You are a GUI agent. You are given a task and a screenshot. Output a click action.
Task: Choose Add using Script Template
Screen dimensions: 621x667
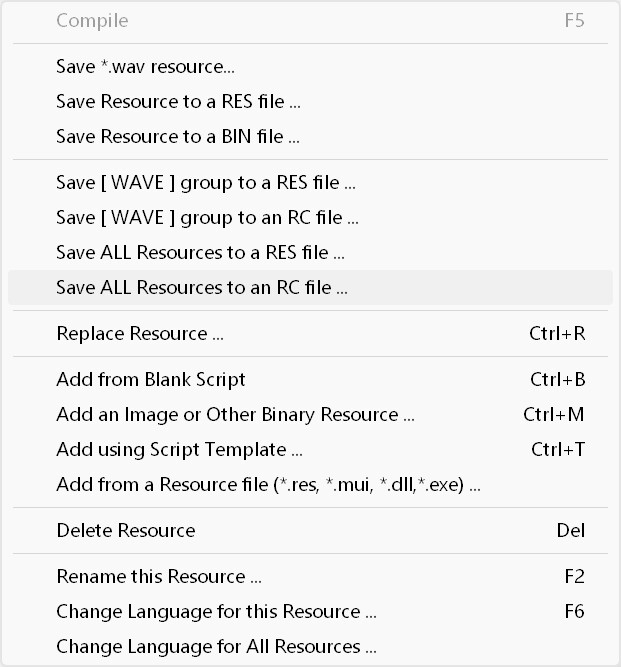(179, 450)
